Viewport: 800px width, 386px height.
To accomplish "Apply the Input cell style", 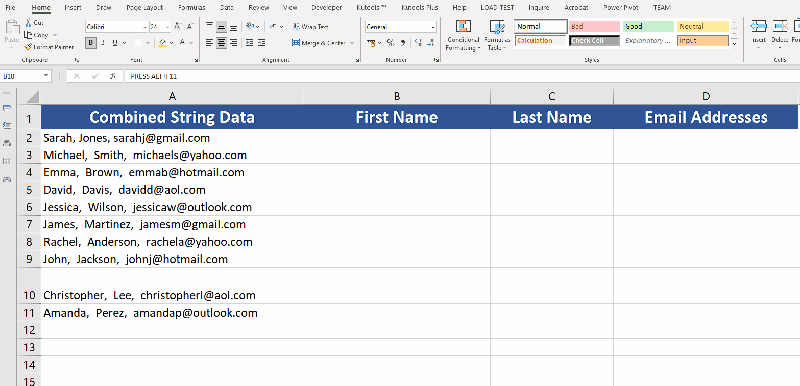I will [702, 41].
